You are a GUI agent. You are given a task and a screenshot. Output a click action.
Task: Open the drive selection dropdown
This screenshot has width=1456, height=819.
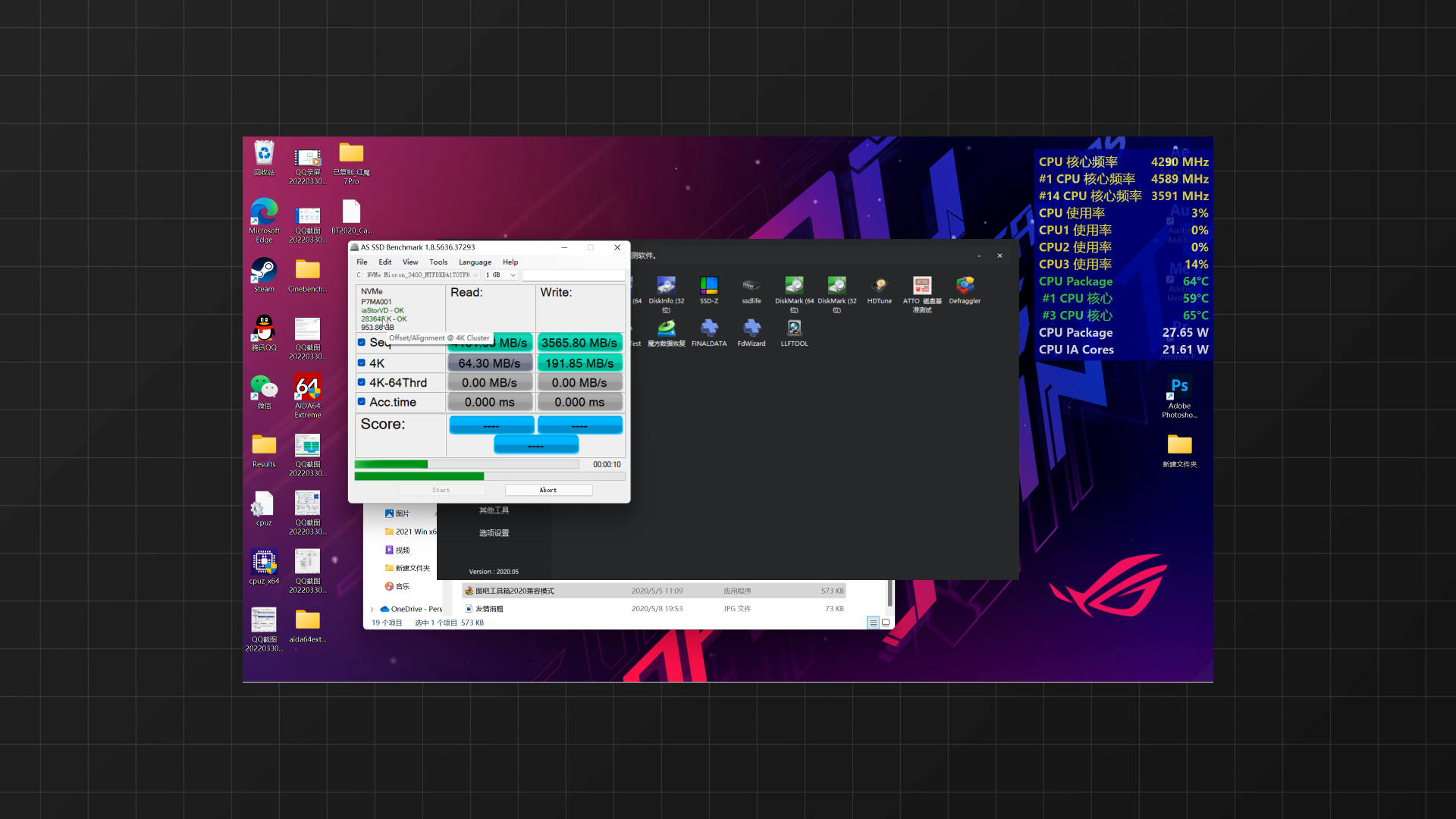[417, 275]
